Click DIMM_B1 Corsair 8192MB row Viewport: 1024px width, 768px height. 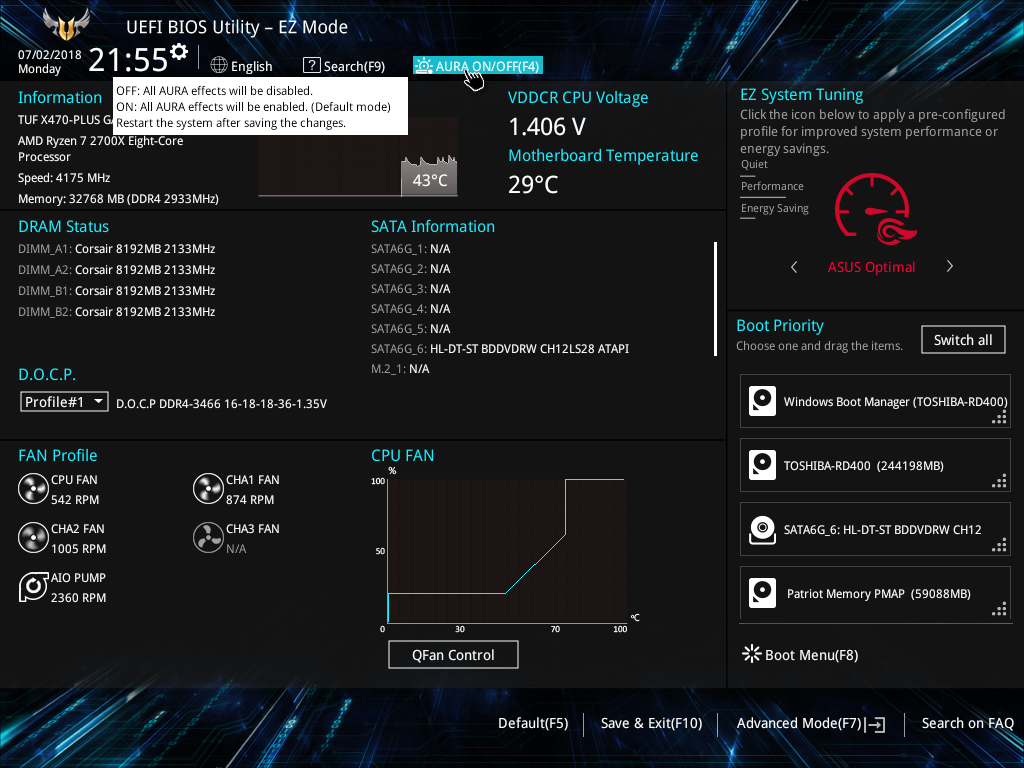[x=117, y=291]
